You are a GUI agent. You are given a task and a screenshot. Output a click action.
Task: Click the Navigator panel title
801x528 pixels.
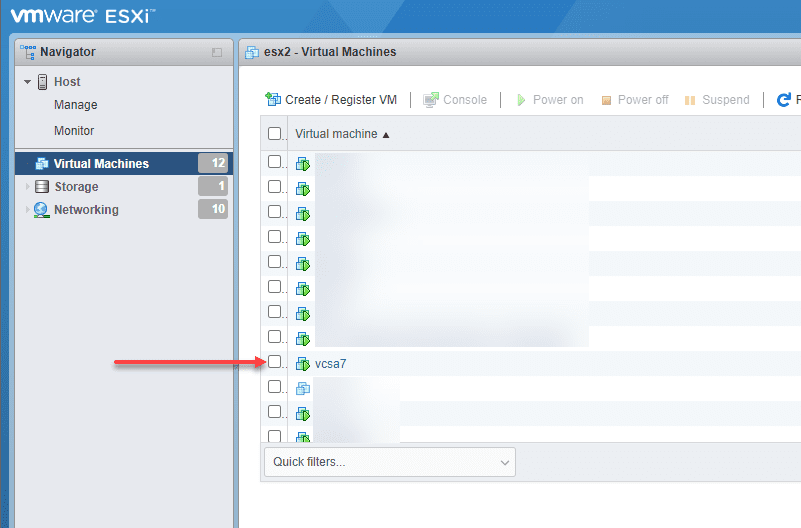[68, 52]
